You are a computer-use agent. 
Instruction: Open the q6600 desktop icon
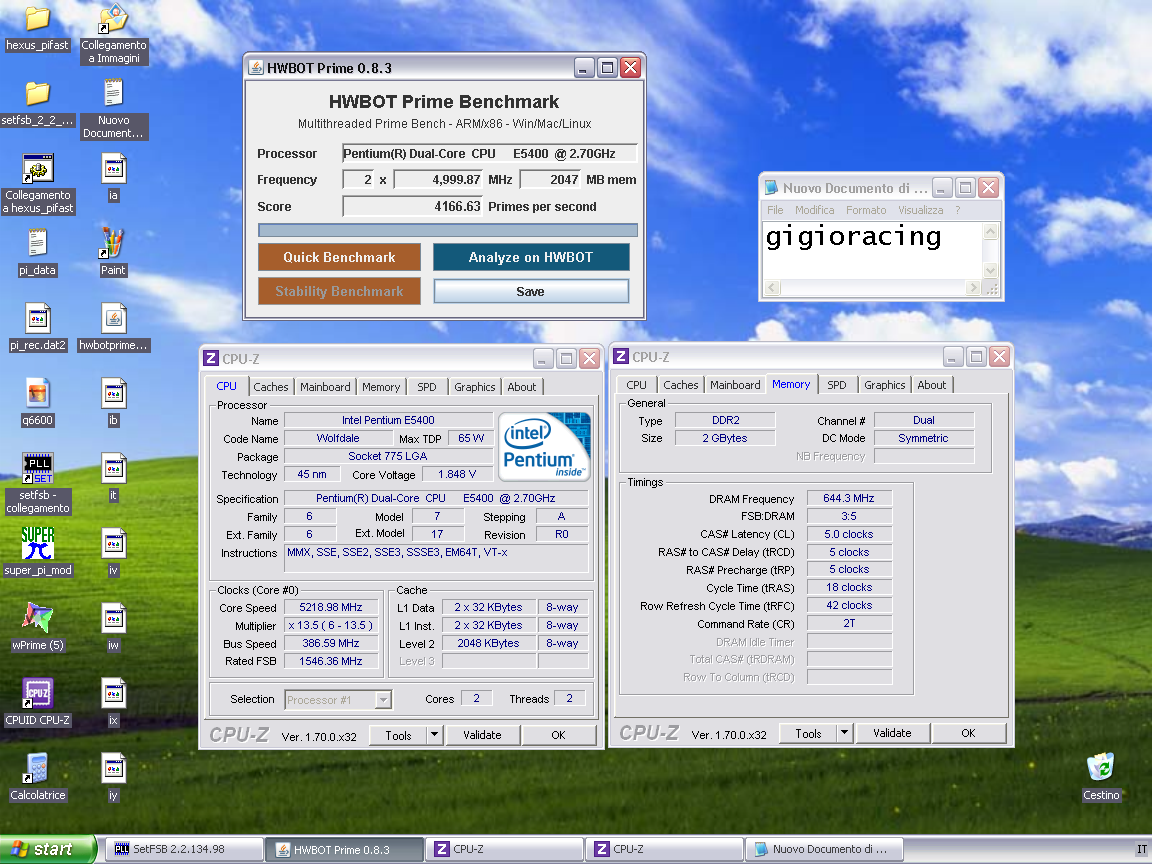point(37,393)
